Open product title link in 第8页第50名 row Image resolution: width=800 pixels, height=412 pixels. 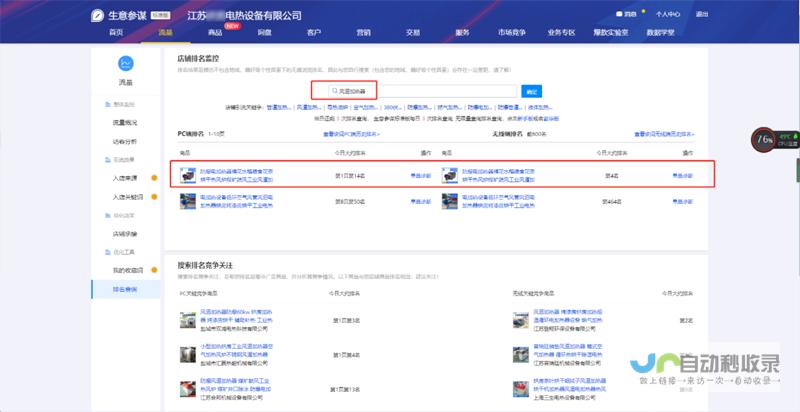[236, 201]
